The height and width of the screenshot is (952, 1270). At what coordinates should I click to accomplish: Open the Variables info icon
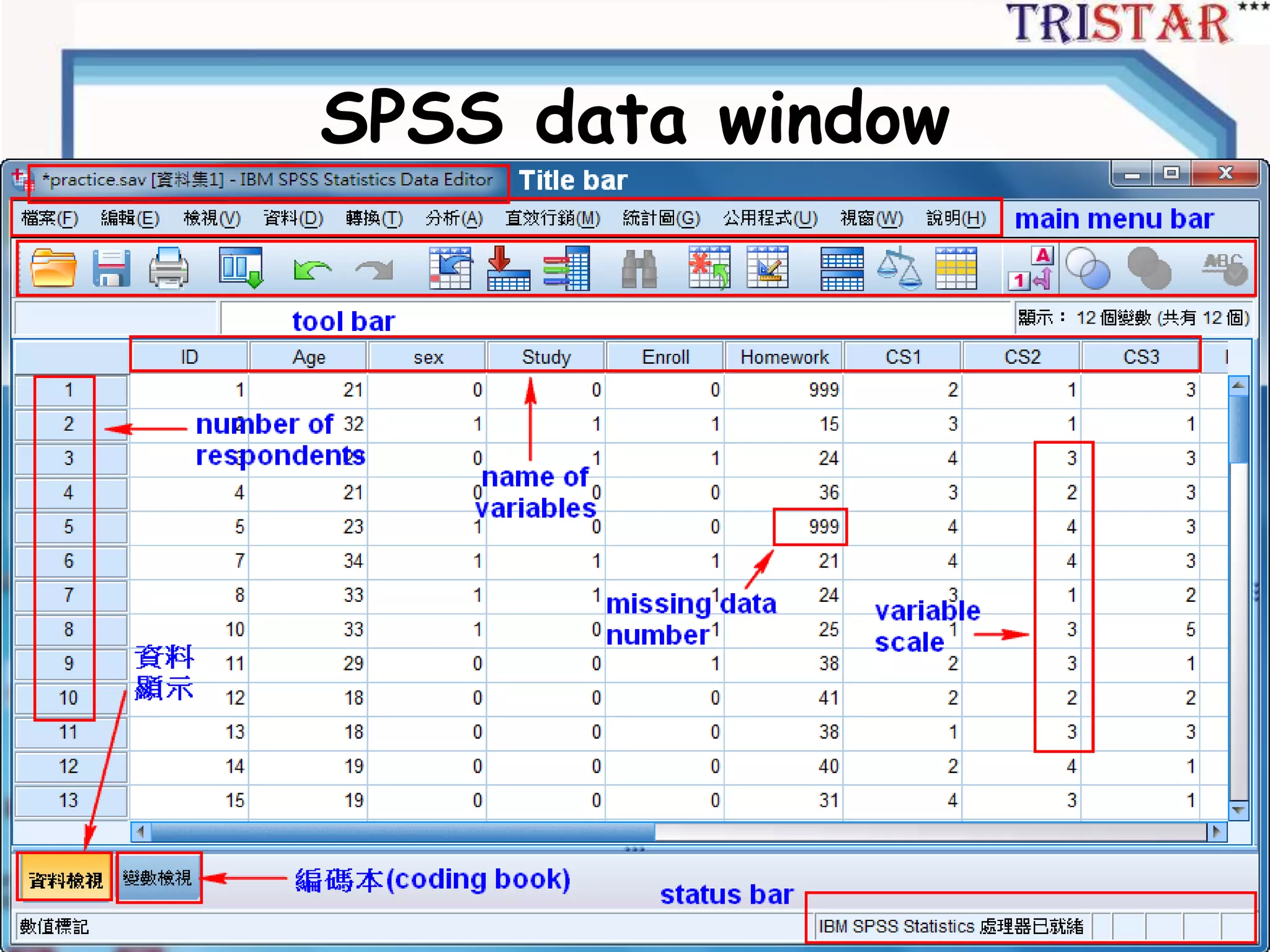click(566, 268)
